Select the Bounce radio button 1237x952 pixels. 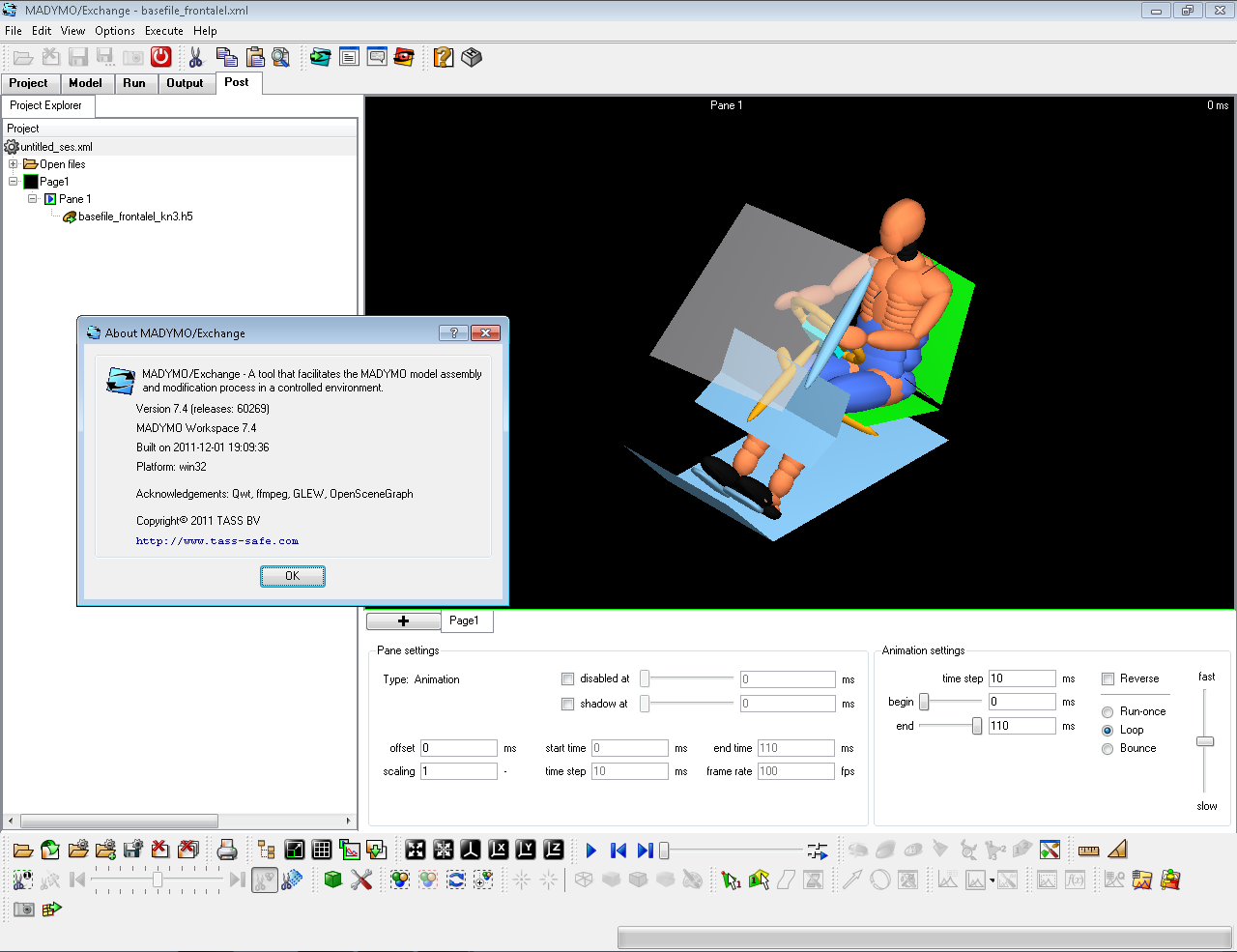coord(1108,748)
